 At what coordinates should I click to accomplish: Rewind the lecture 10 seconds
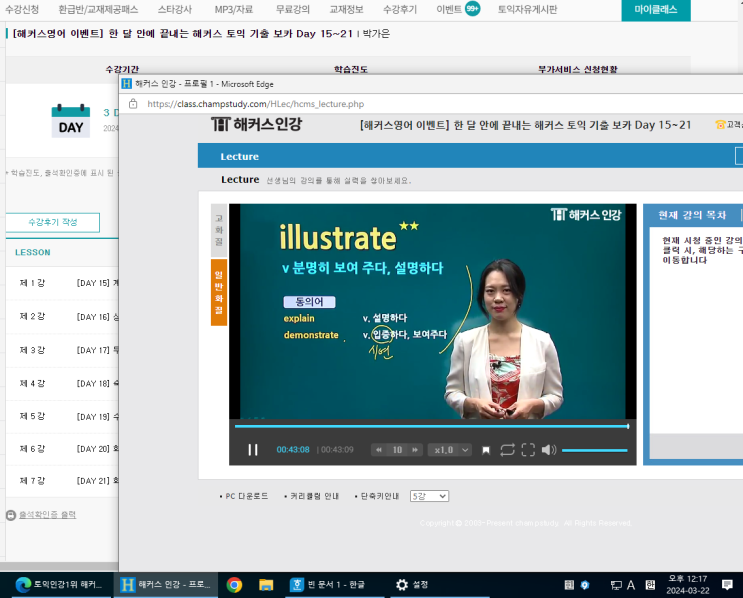379,450
